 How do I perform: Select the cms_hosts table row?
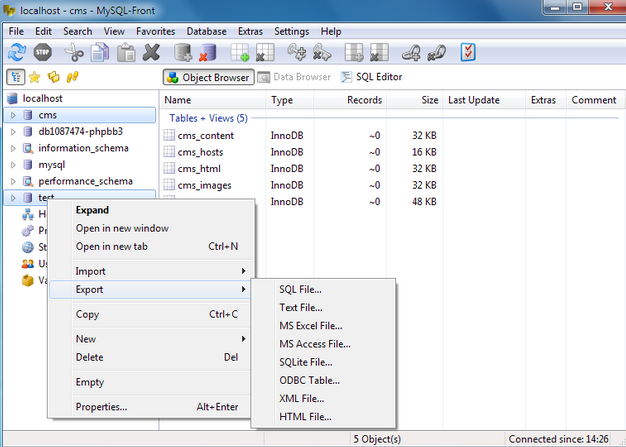pos(300,152)
